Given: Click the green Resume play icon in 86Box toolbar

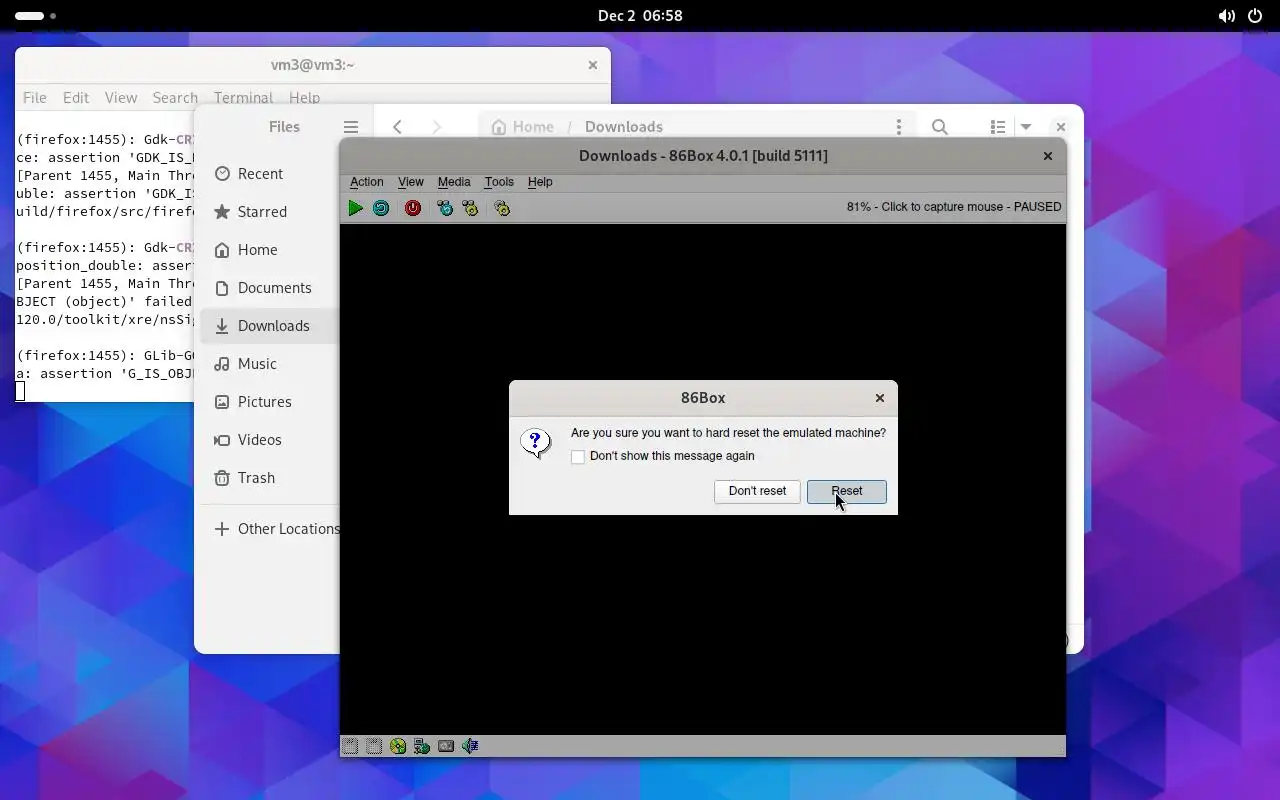Looking at the screenshot, I should (355, 208).
